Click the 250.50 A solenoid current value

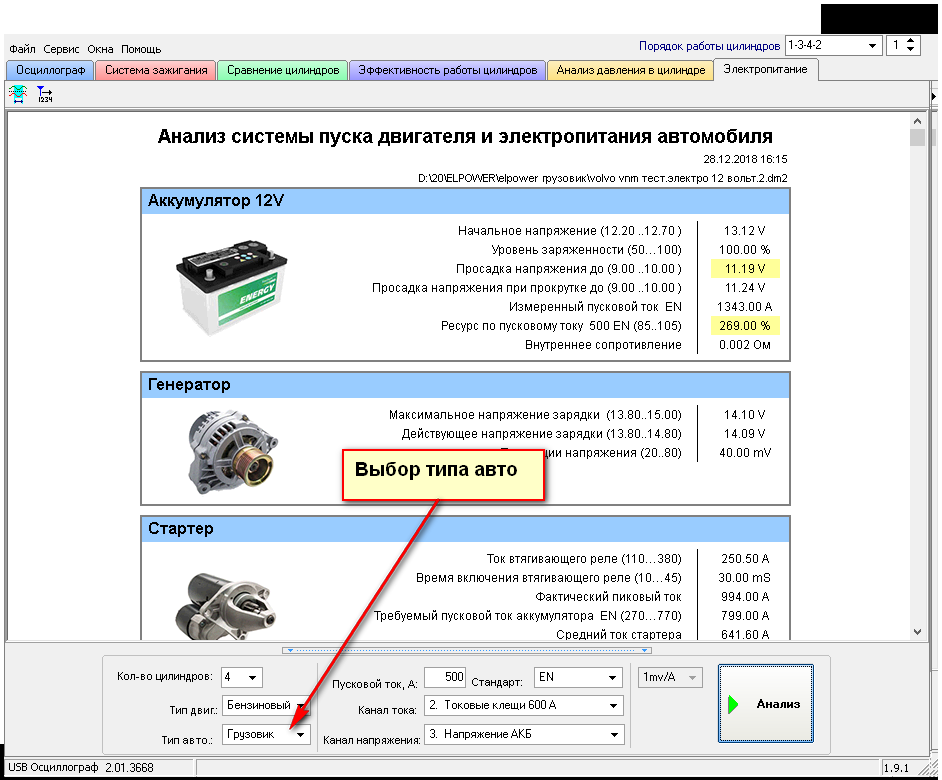pos(745,559)
